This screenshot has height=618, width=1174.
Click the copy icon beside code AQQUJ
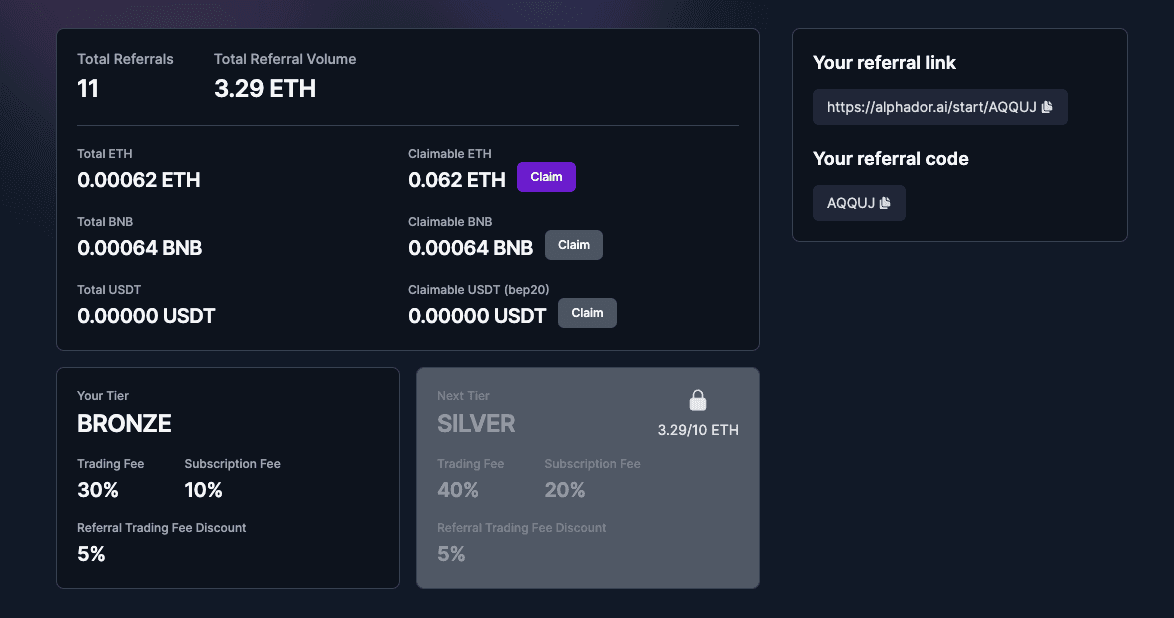tap(885, 203)
